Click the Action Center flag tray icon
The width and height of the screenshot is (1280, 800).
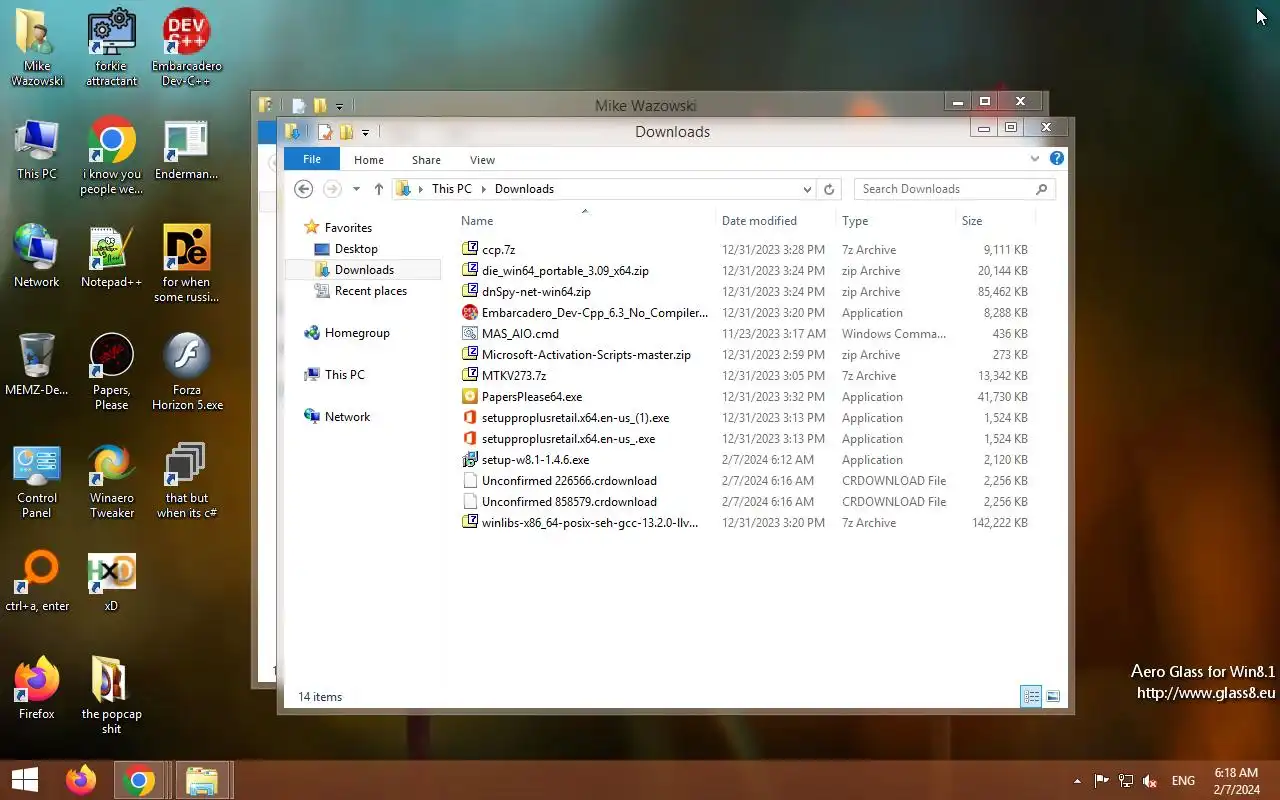pos(1102,781)
